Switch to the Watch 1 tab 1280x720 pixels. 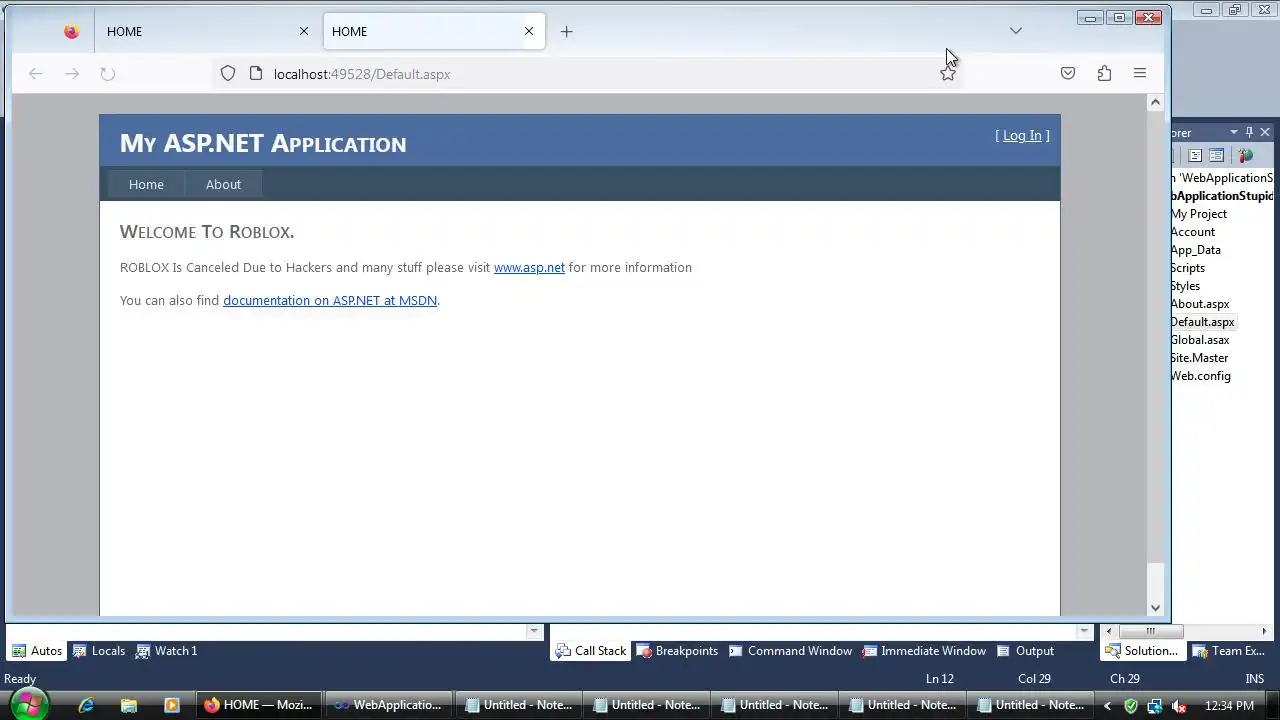click(166, 651)
